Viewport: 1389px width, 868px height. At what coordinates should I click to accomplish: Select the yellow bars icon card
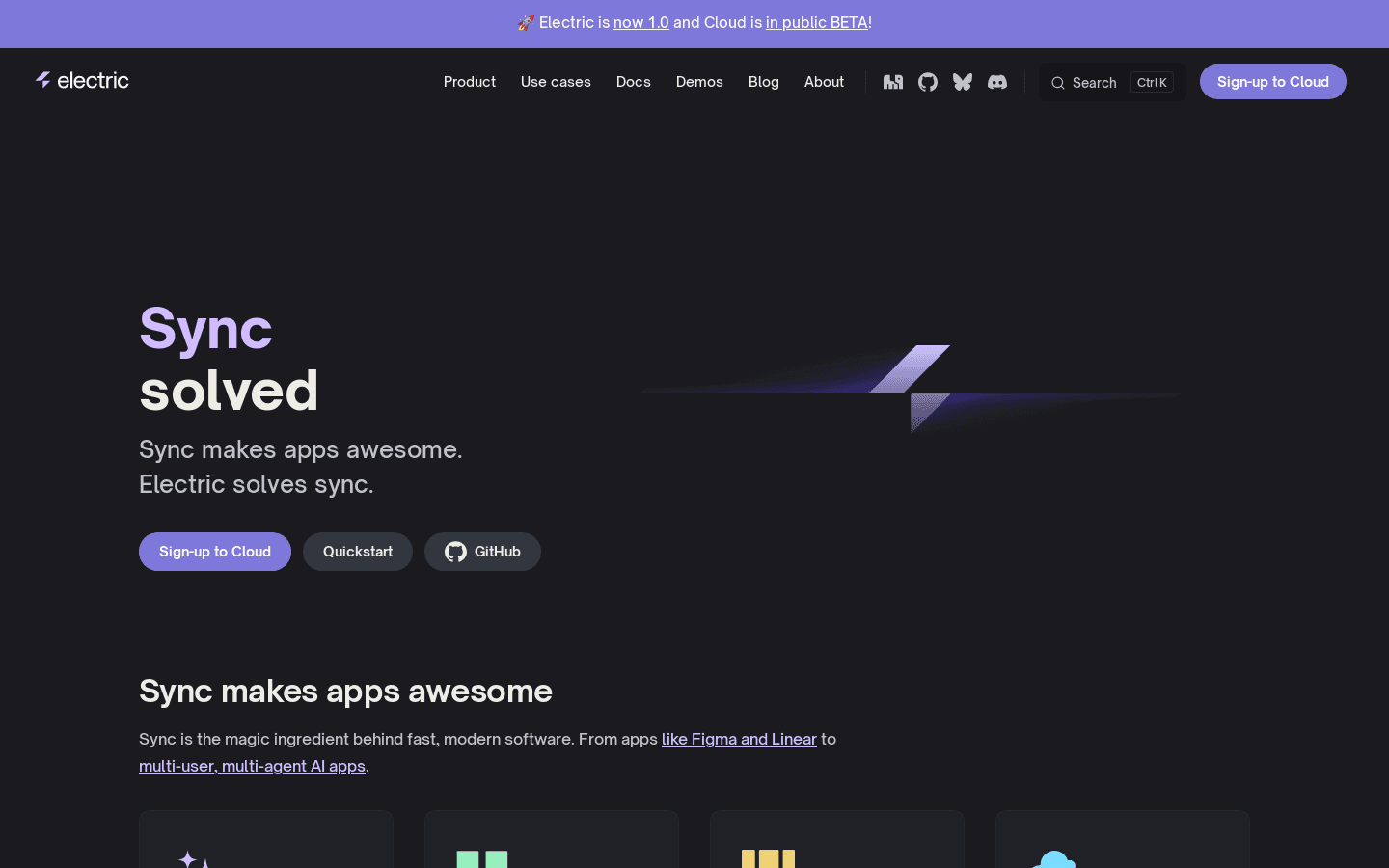(836, 841)
